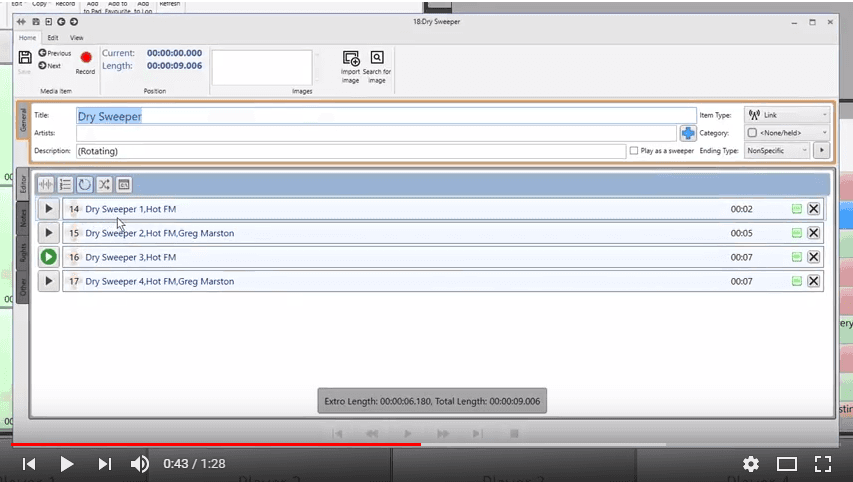The image size is (853, 482).
Task: Play Dry Sweeper 2,Hot FM,Greg Marston
Action: 48,233
